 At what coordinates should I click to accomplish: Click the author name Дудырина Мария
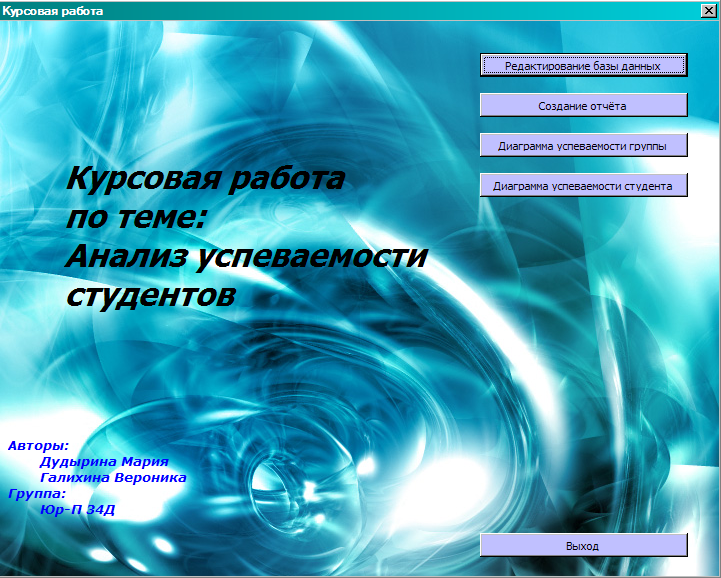(x=104, y=461)
